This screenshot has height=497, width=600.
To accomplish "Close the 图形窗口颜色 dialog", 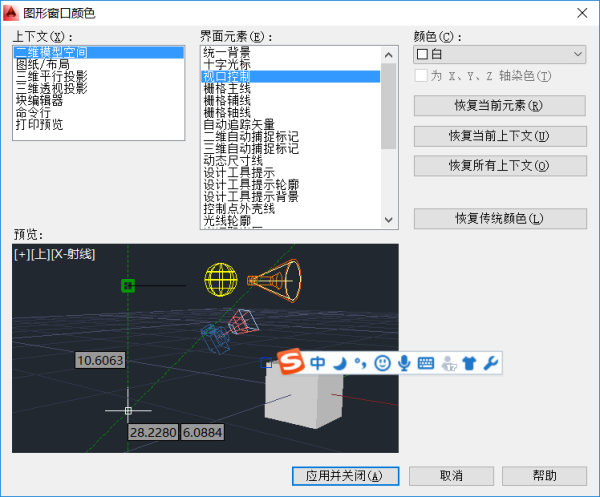I will pyautogui.click(x=582, y=13).
